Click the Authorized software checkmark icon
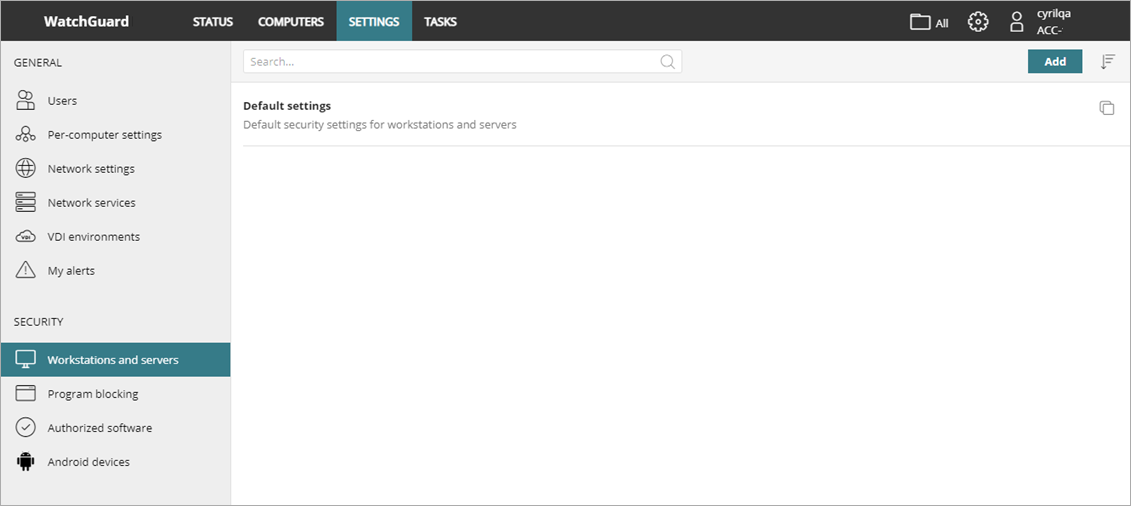 [x=25, y=427]
